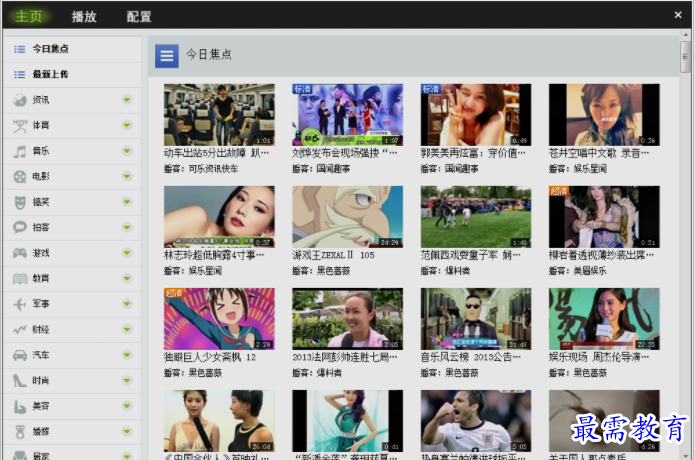Expand the 拍客 category arrow
This screenshot has width=695, height=460.
(x=127, y=227)
